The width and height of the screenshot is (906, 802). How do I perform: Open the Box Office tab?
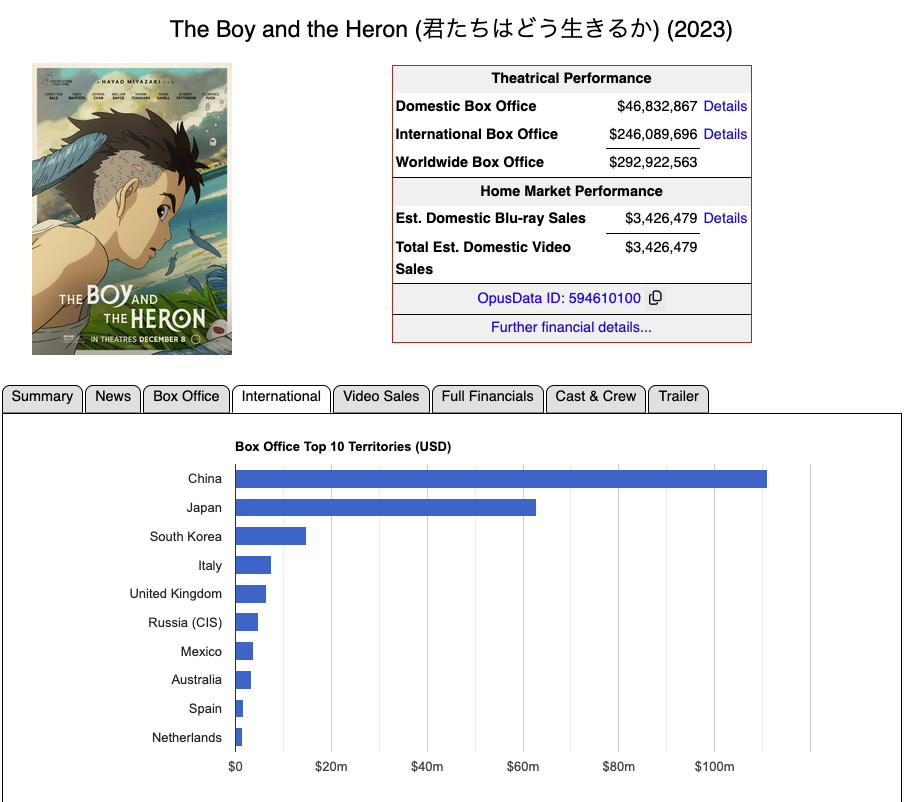click(x=186, y=397)
